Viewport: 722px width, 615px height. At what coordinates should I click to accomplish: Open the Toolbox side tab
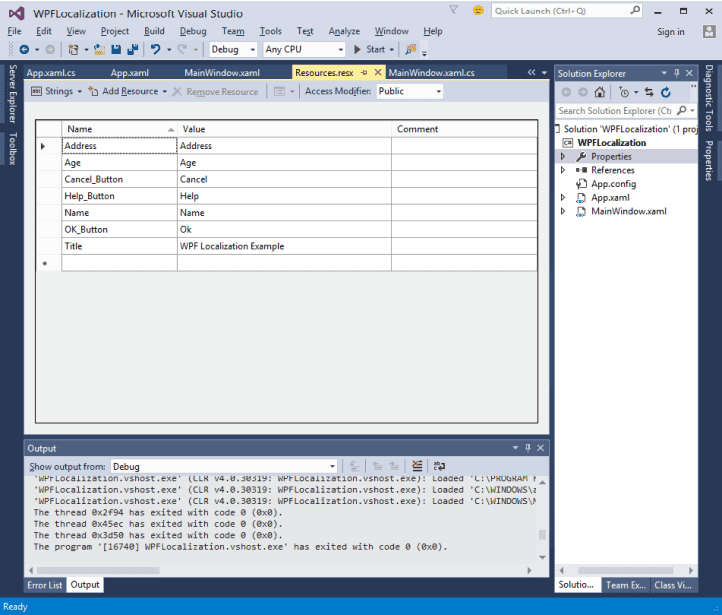click(x=12, y=148)
